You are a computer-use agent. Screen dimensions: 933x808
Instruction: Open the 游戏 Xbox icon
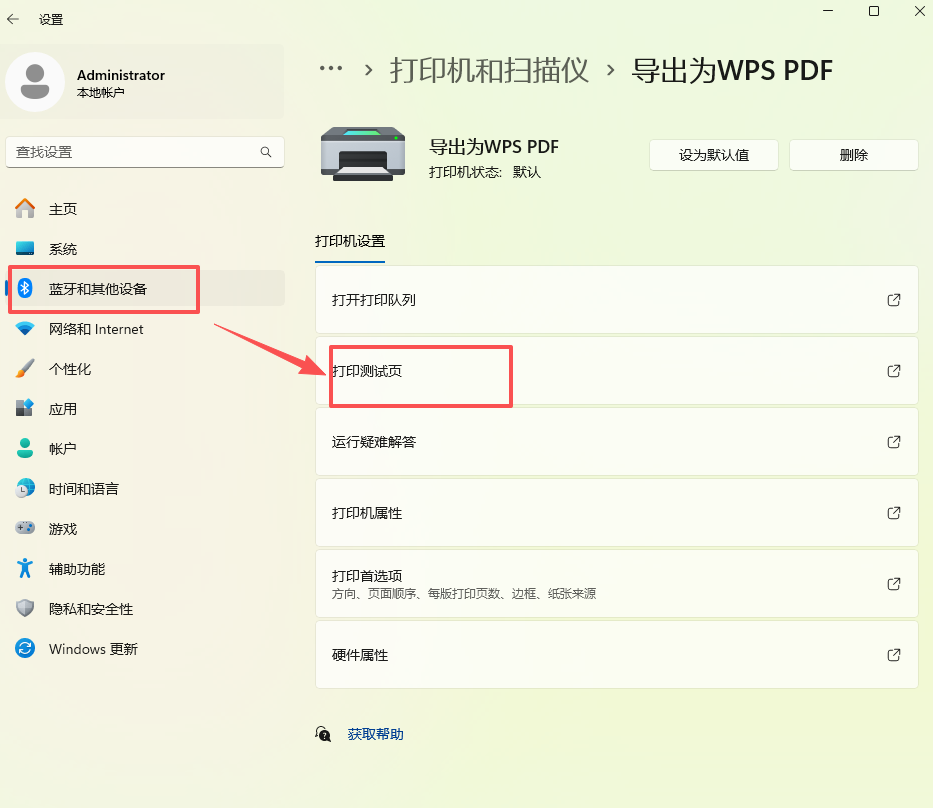pyautogui.click(x=23, y=528)
